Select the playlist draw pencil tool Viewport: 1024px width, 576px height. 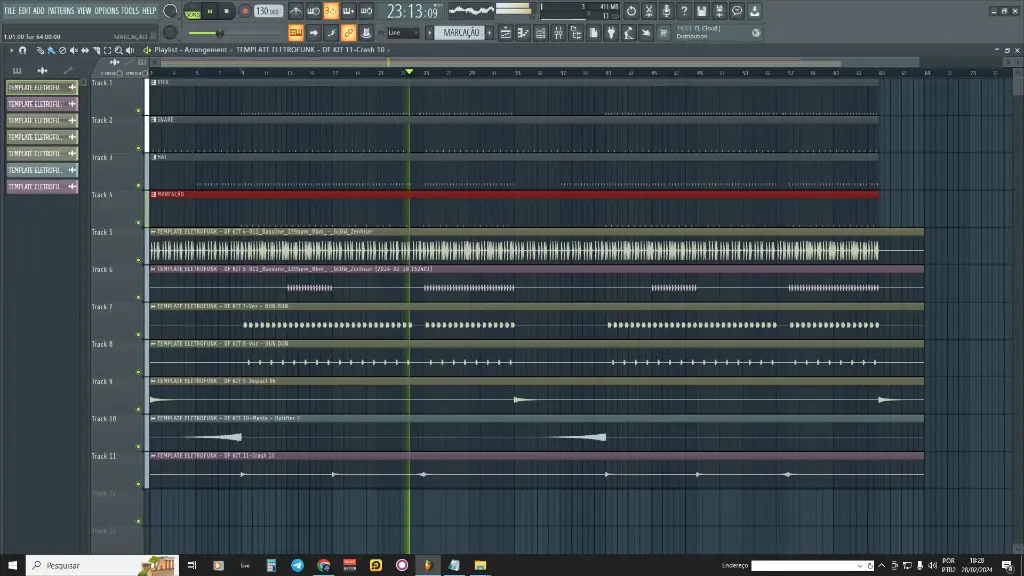40,50
